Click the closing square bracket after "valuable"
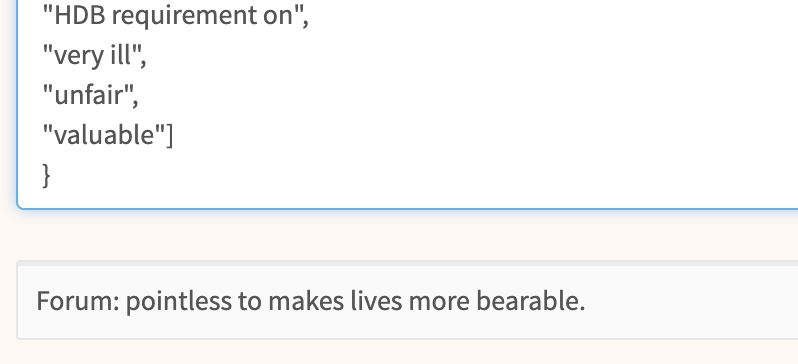The image size is (798, 364). pos(169,135)
